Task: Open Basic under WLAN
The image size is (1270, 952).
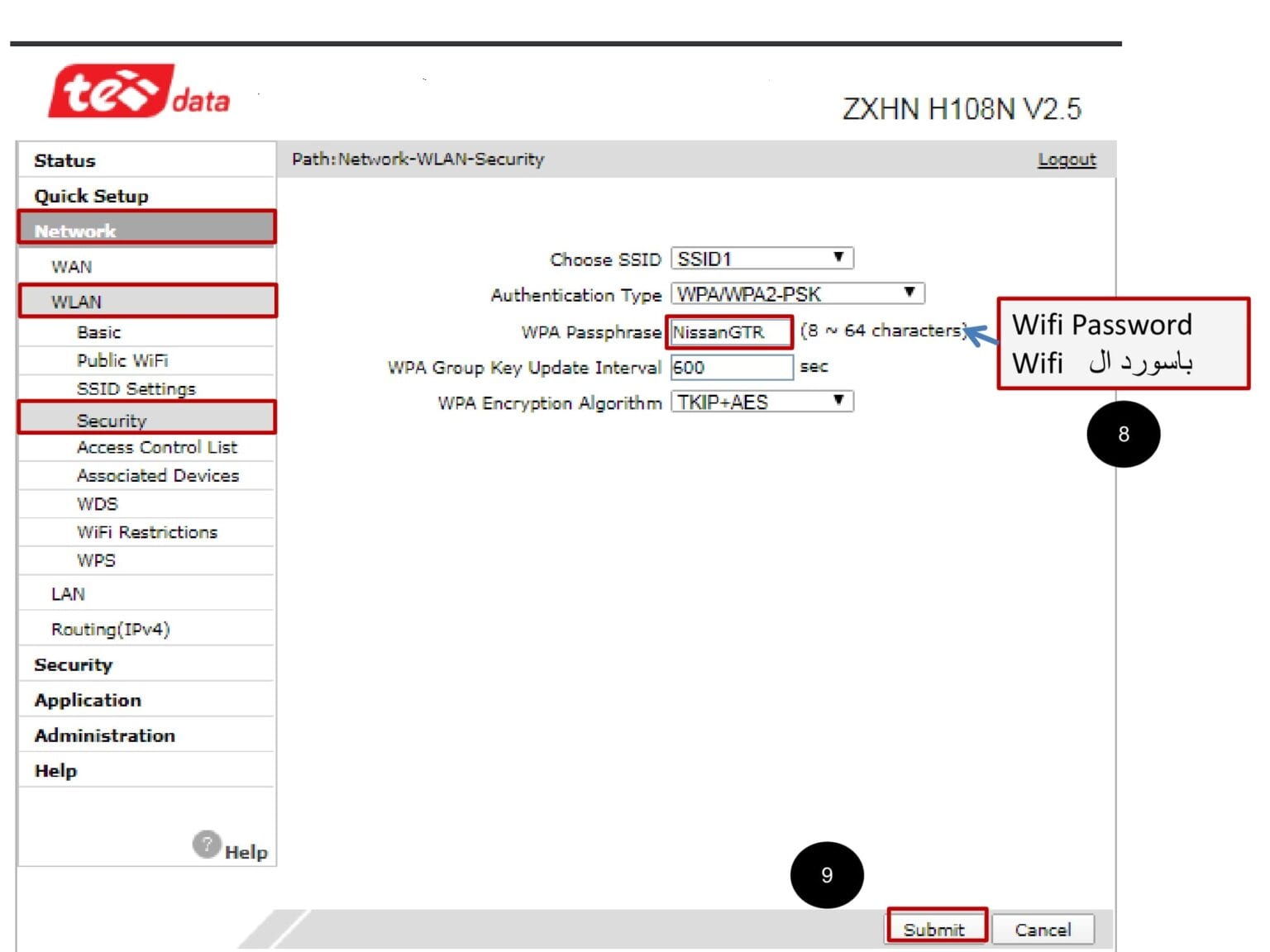Action: 98,331
